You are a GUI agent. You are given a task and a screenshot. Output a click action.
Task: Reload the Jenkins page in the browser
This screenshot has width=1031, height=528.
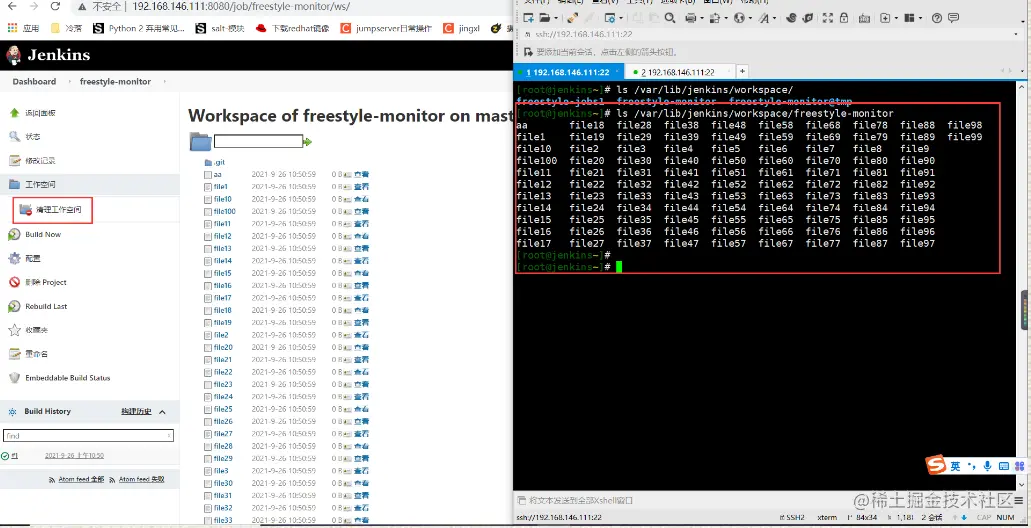pos(55,7)
